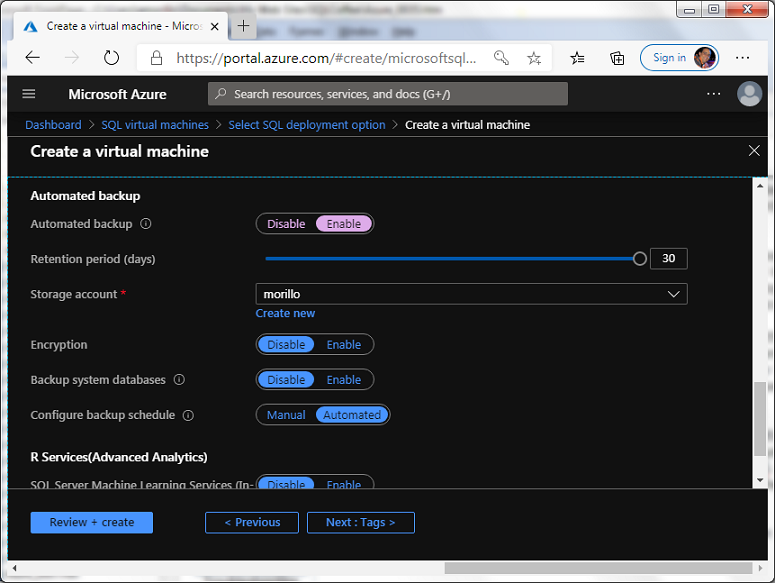Click the Retention period slider handle
775x583 pixels.
(x=640, y=258)
